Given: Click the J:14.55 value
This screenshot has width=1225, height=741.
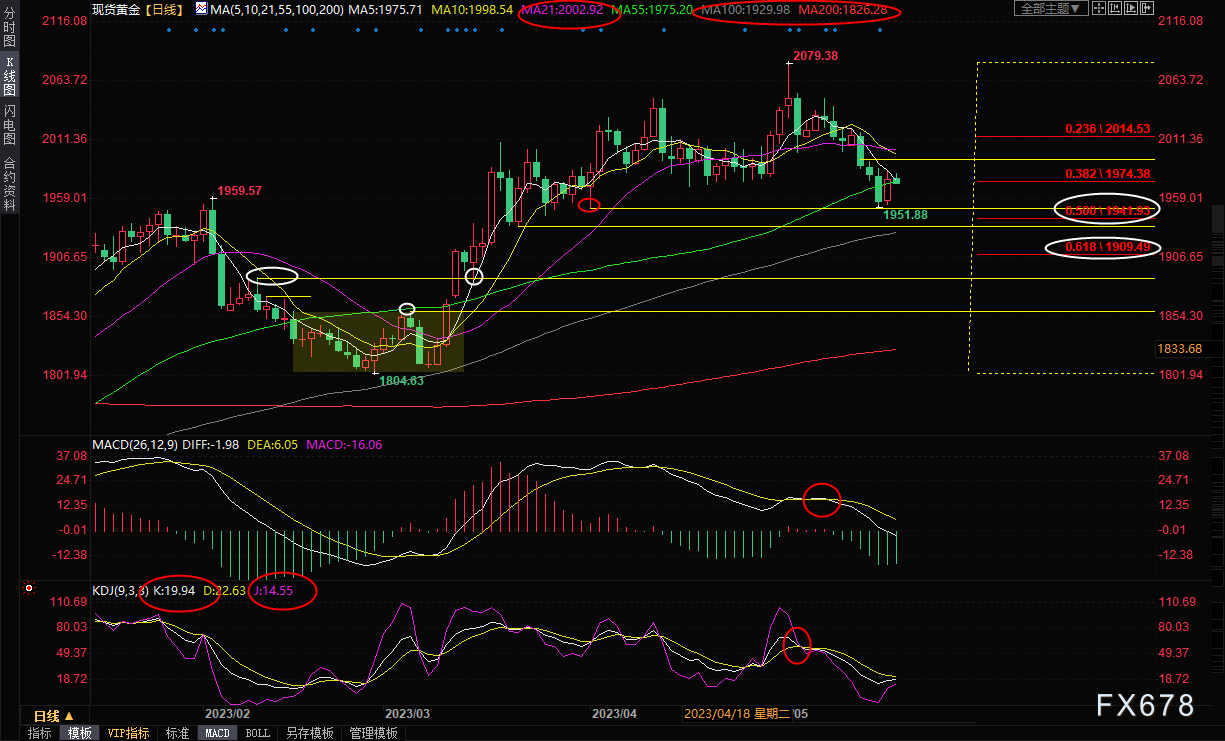Looking at the screenshot, I should [273, 590].
